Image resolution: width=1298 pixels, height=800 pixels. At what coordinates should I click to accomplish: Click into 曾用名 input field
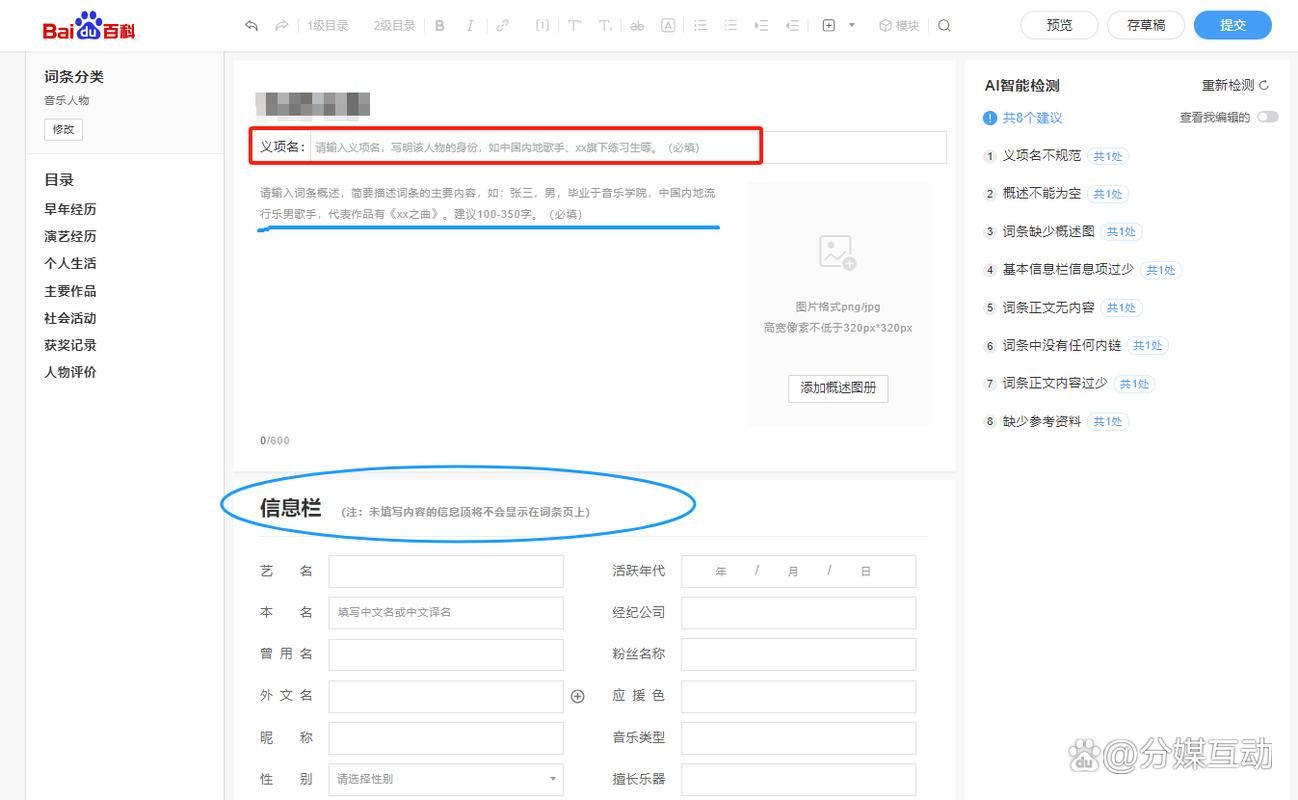[446, 654]
